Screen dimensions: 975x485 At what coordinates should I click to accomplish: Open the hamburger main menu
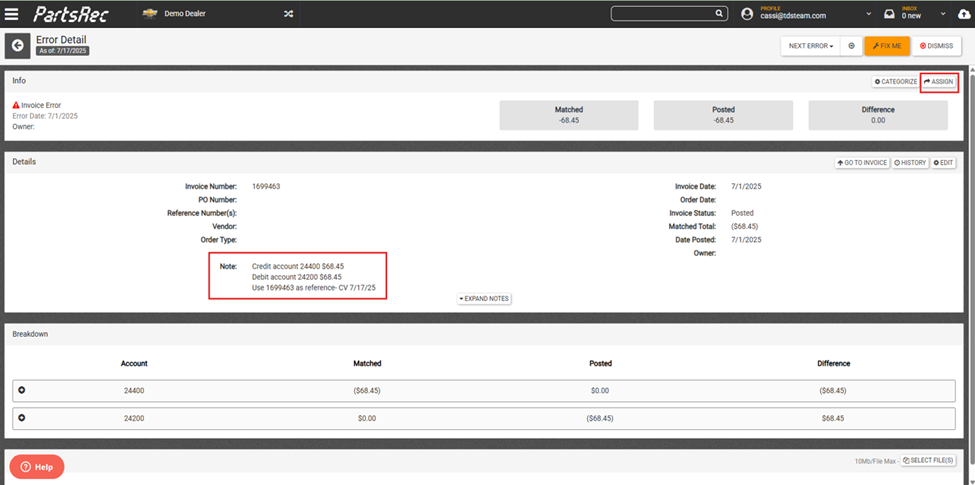coord(11,14)
